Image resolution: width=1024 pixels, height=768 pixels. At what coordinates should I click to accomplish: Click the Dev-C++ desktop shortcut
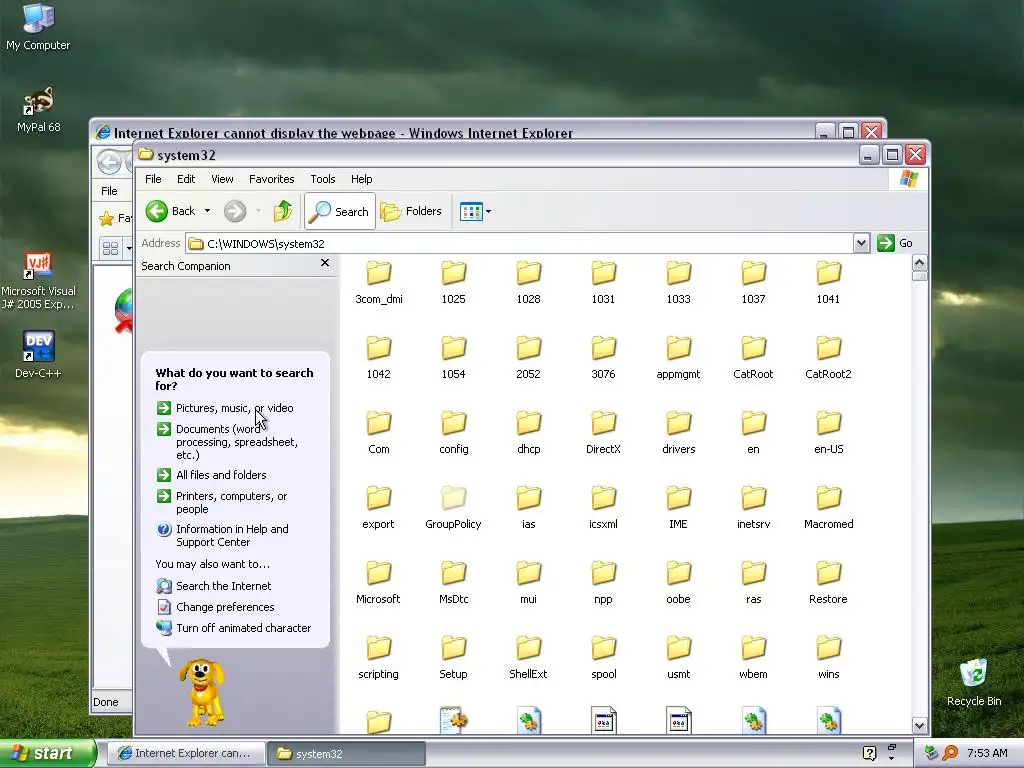click(38, 355)
